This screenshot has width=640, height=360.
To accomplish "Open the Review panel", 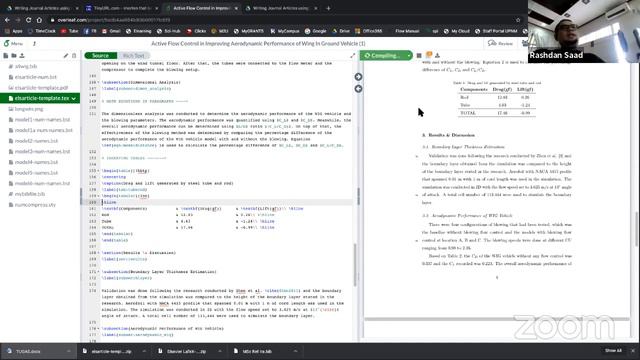I will (x=500, y=43).
